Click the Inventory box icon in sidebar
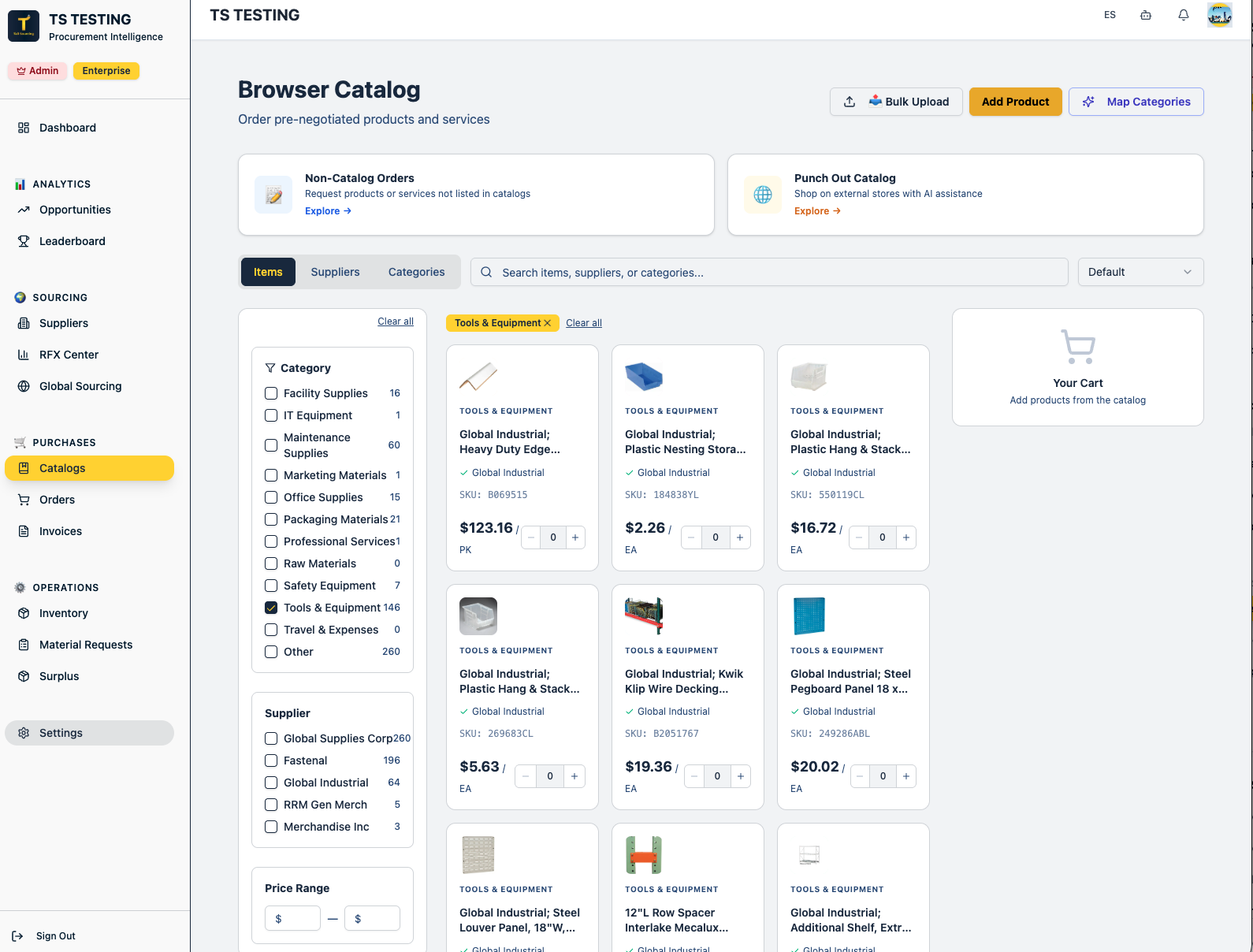Viewport: 1253px width, 952px height. point(24,613)
